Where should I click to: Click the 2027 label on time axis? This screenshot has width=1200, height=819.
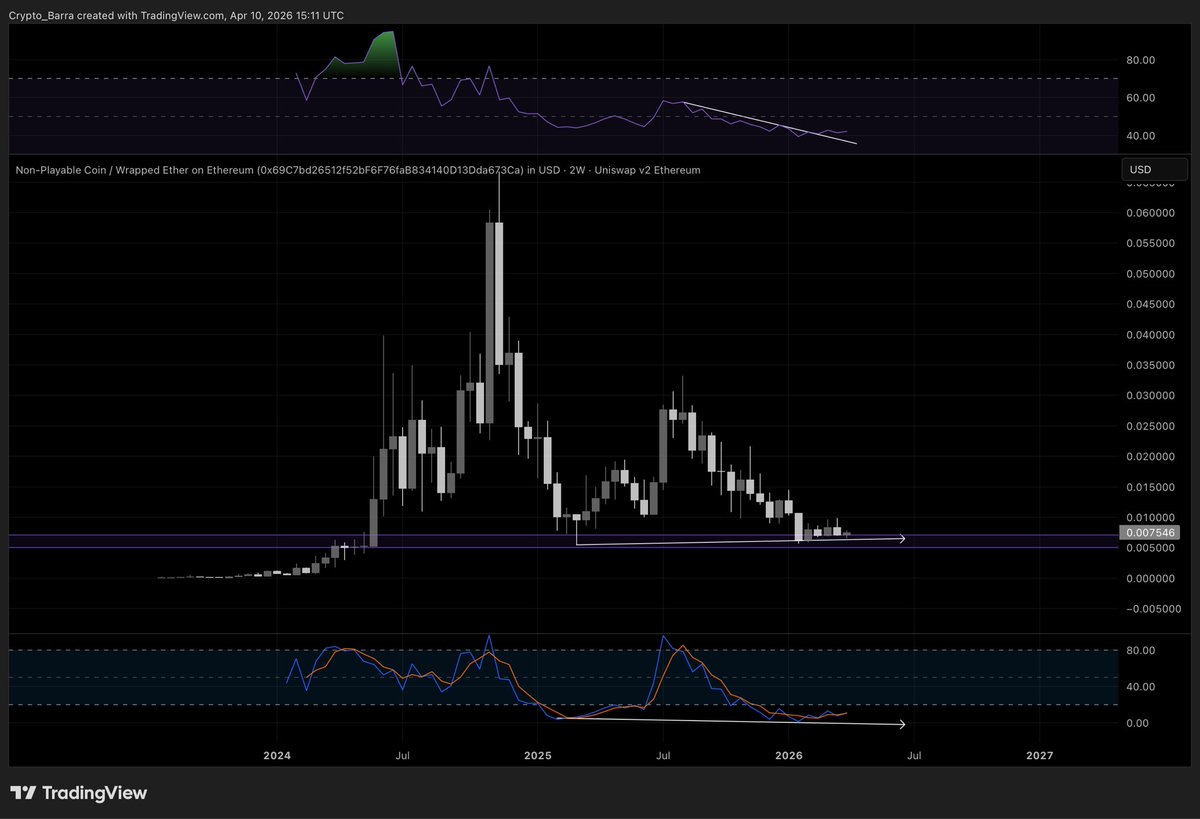[x=1040, y=755]
